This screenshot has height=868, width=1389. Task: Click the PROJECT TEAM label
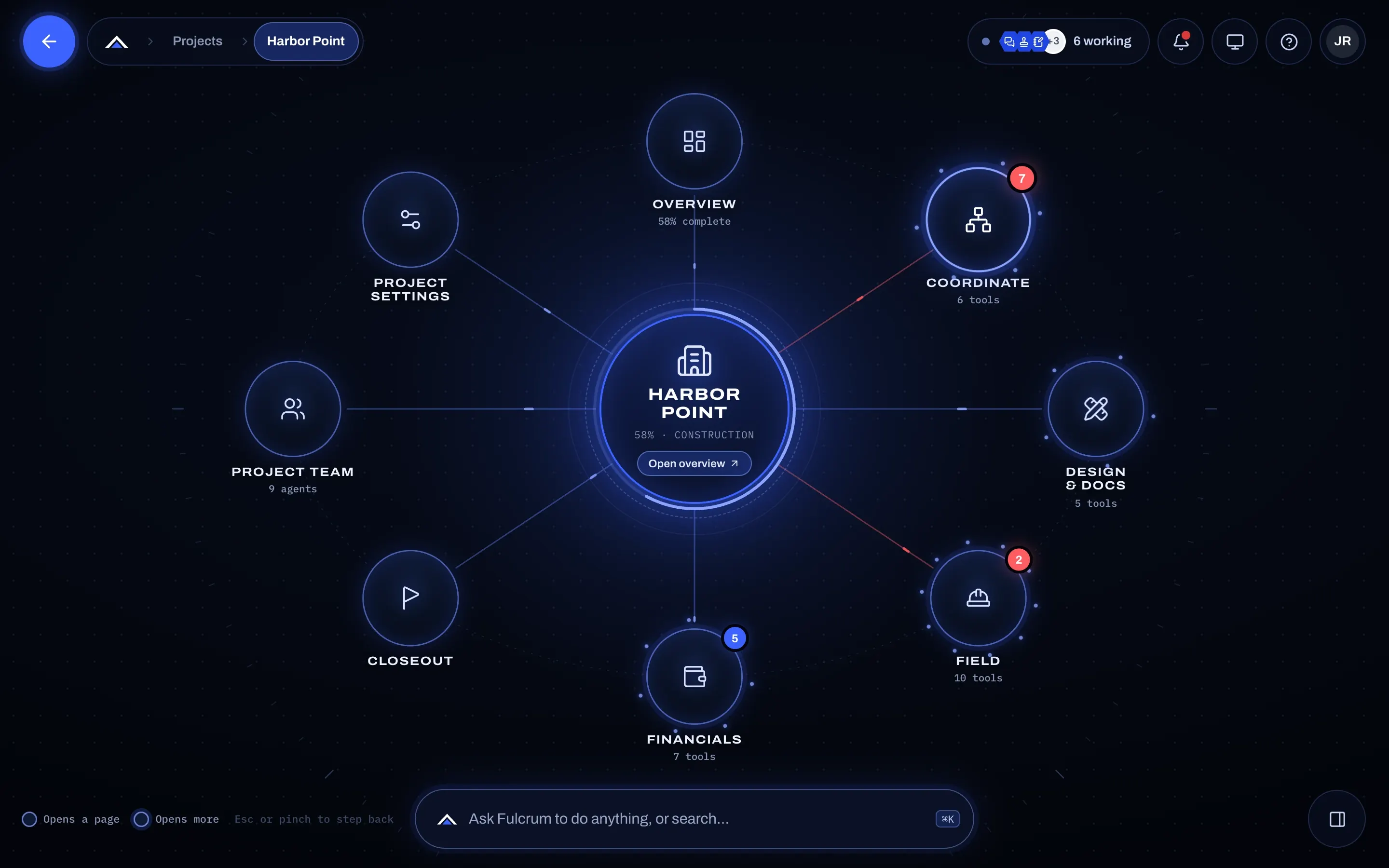pyautogui.click(x=293, y=471)
